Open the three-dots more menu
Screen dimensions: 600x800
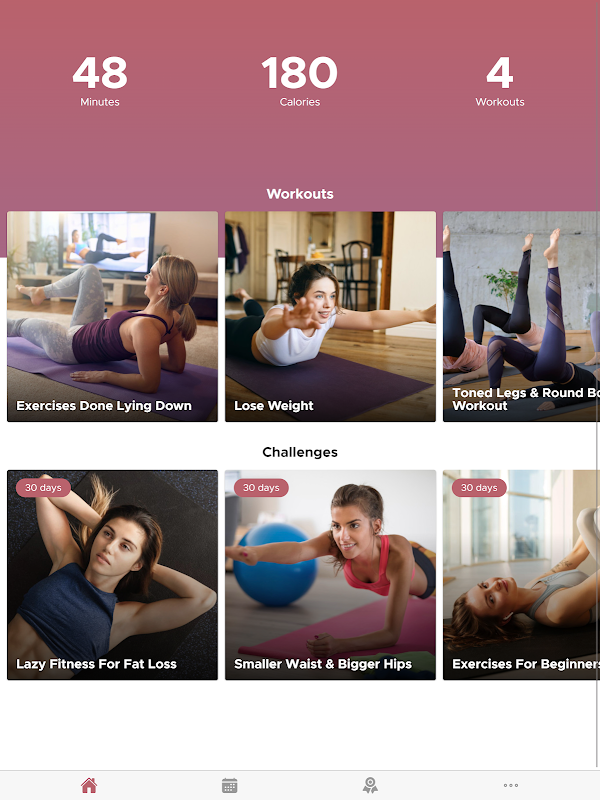tap(511, 785)
